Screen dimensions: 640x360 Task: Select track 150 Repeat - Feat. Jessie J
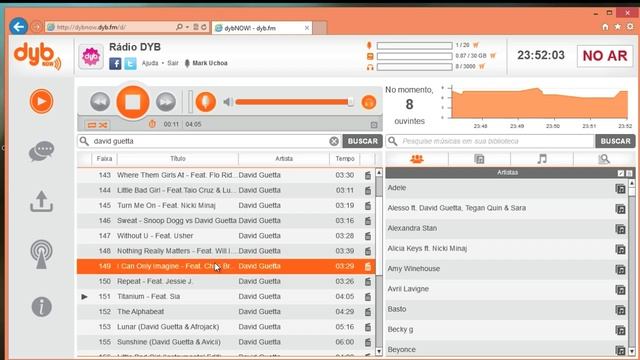coord(226,281)
